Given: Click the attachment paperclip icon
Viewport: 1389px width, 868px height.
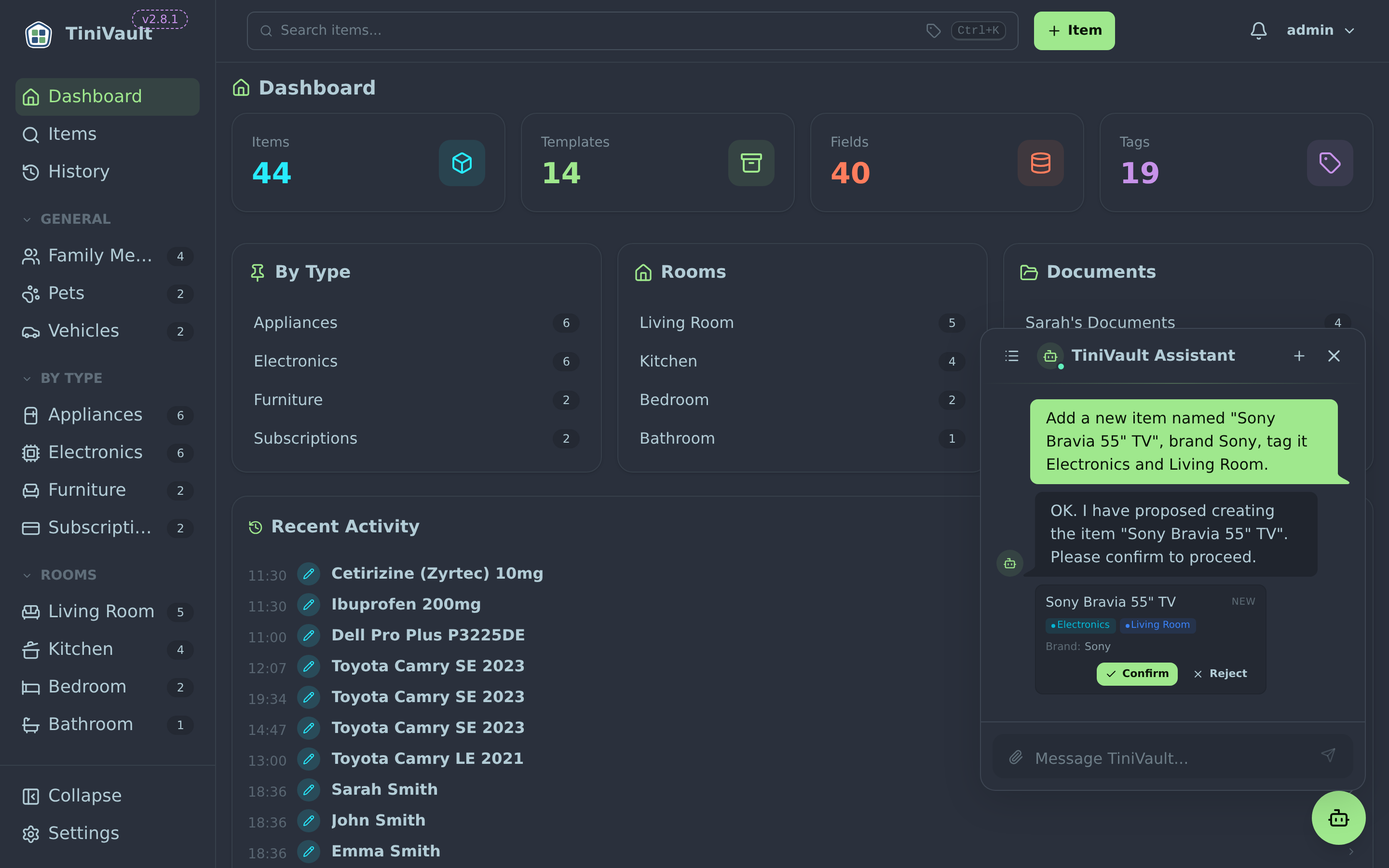Looking at the screenshot, I should pyautogui.click(x=1016, y=758).
